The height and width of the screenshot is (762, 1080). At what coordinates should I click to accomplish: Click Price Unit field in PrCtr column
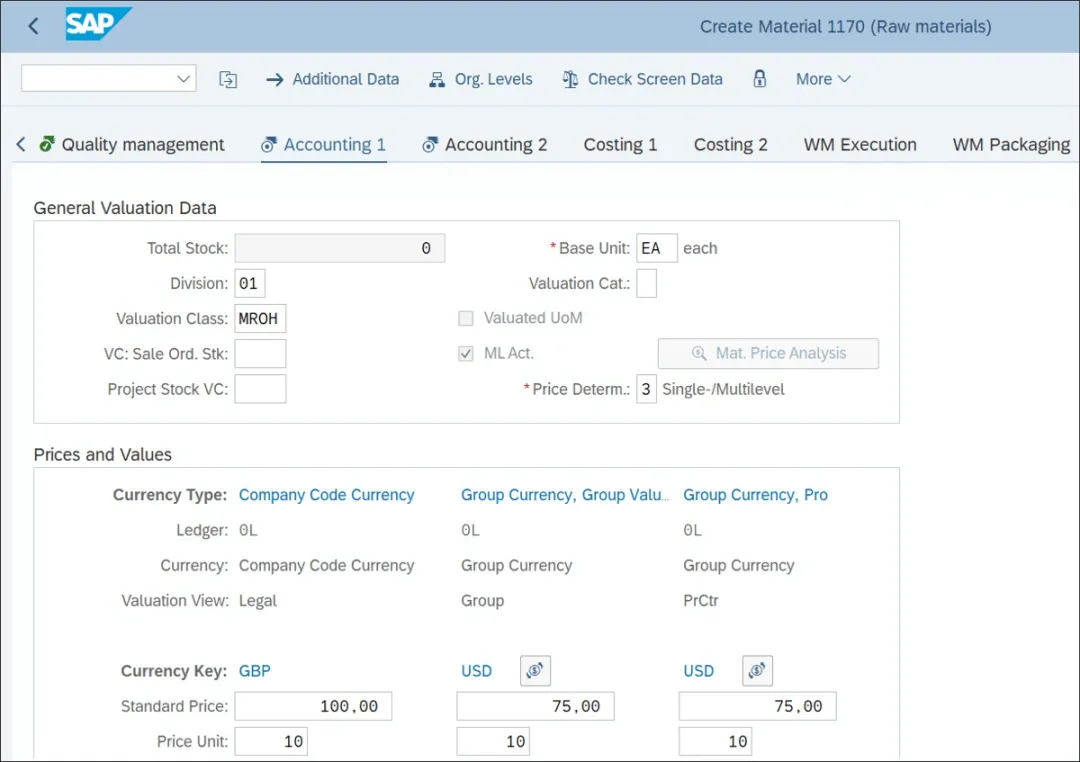click(x=716, y=741)
